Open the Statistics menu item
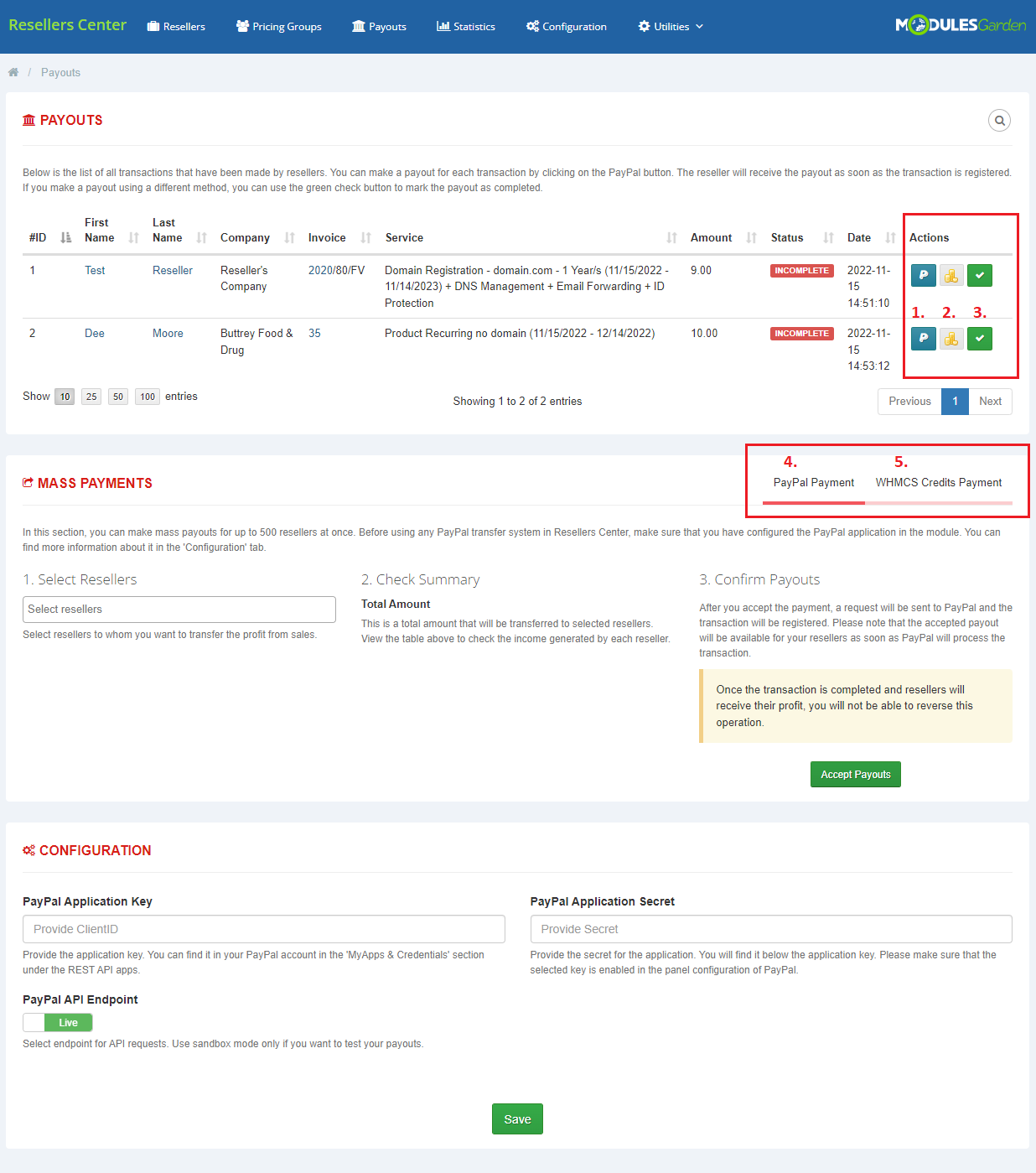This screenshot has width=1036, height=1173. tap(466, 27)
